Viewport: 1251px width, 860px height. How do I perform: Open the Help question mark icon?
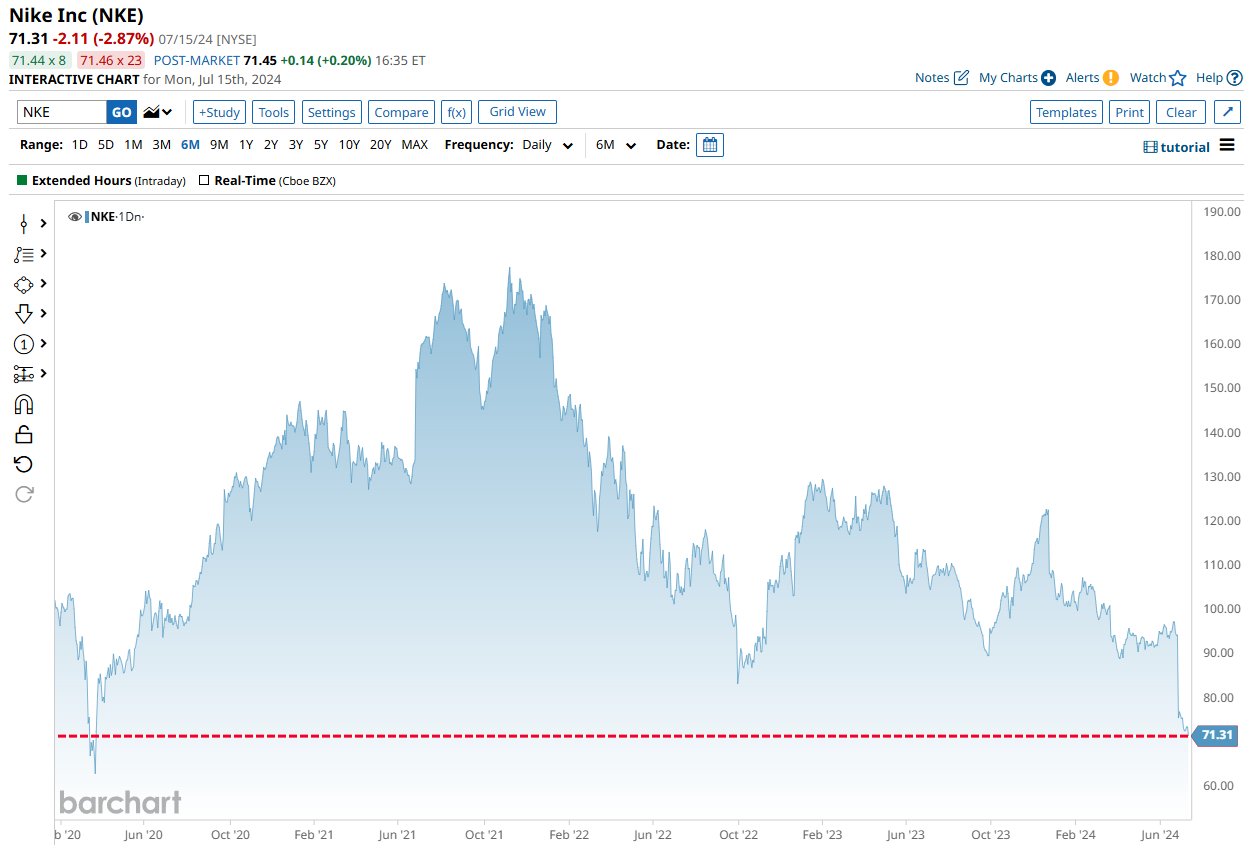1235,78
